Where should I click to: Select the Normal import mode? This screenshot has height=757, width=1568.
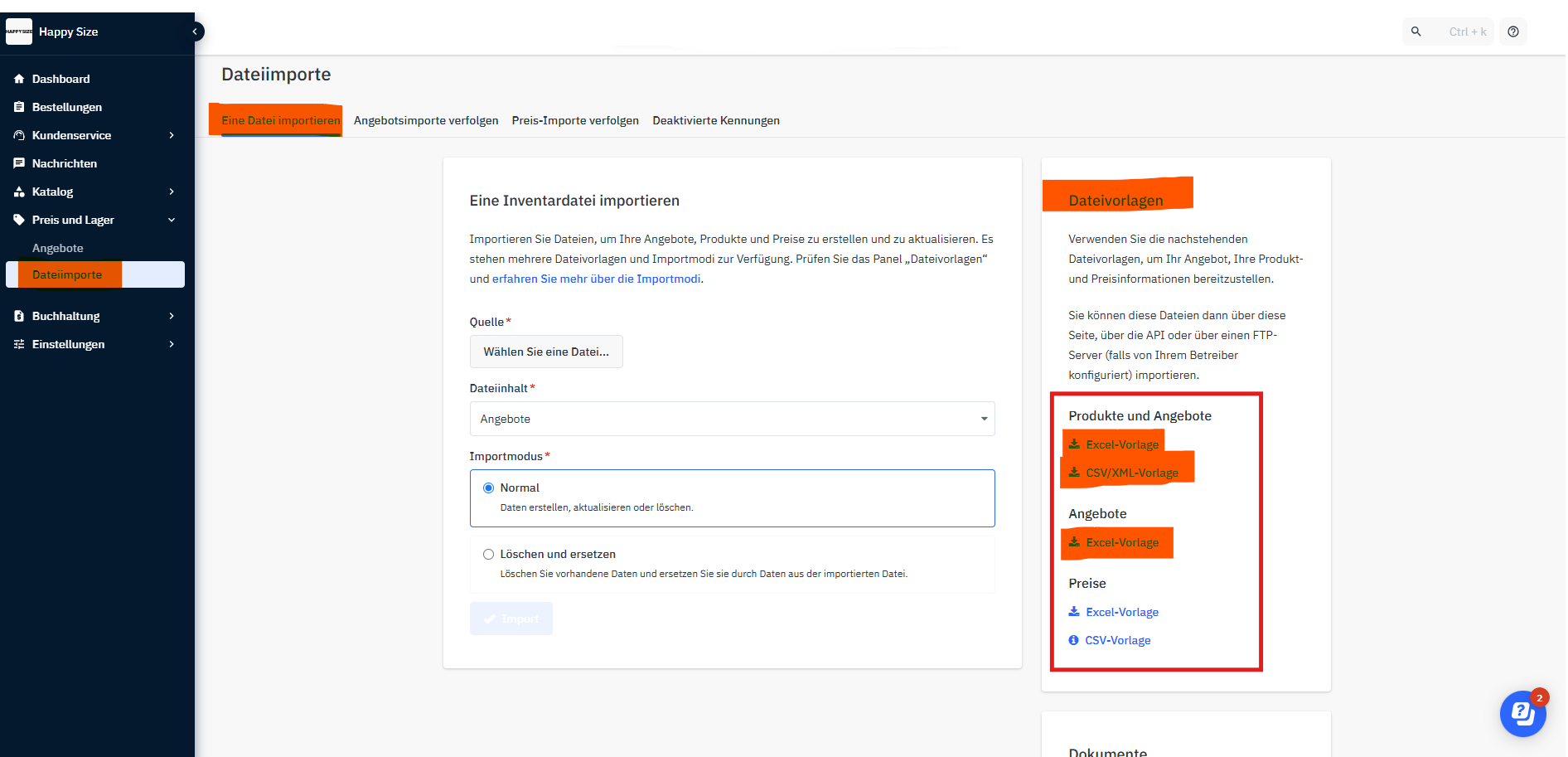click(x=489, y=488)
